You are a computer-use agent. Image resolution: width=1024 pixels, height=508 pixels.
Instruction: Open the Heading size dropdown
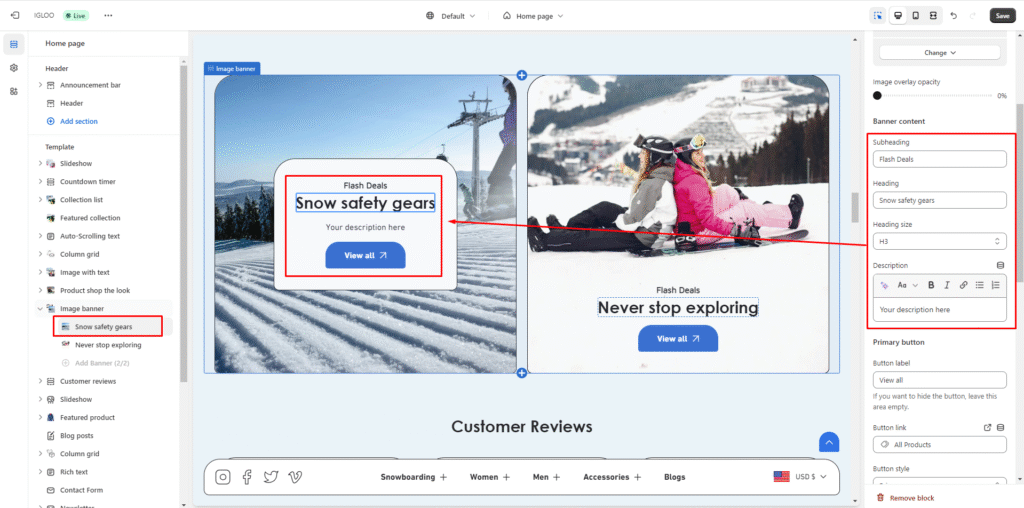pyautogui.click(x=939, y=242)
